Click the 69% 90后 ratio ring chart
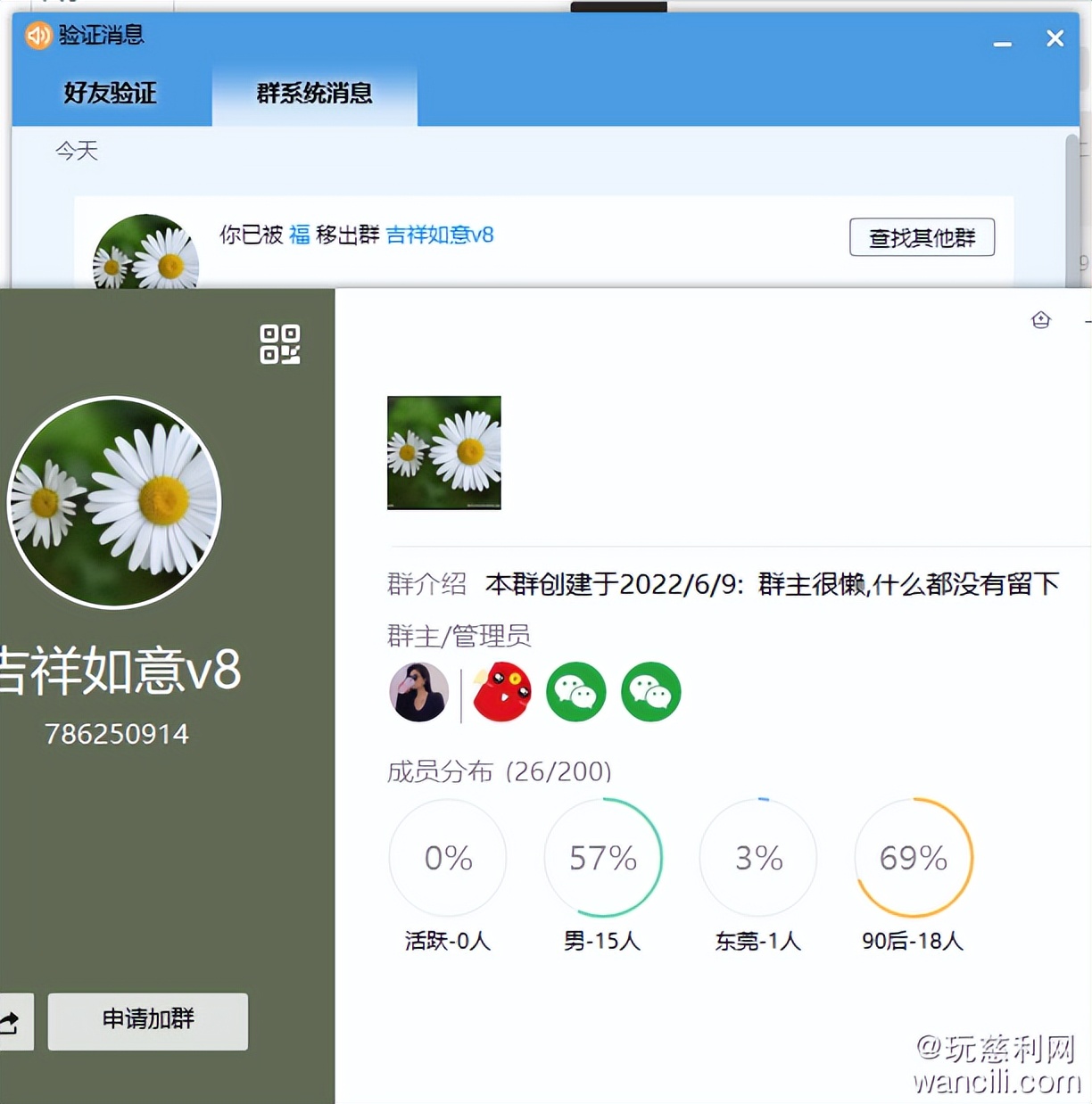Viewport: 1092px width, 1104px height. click(913, 857)
